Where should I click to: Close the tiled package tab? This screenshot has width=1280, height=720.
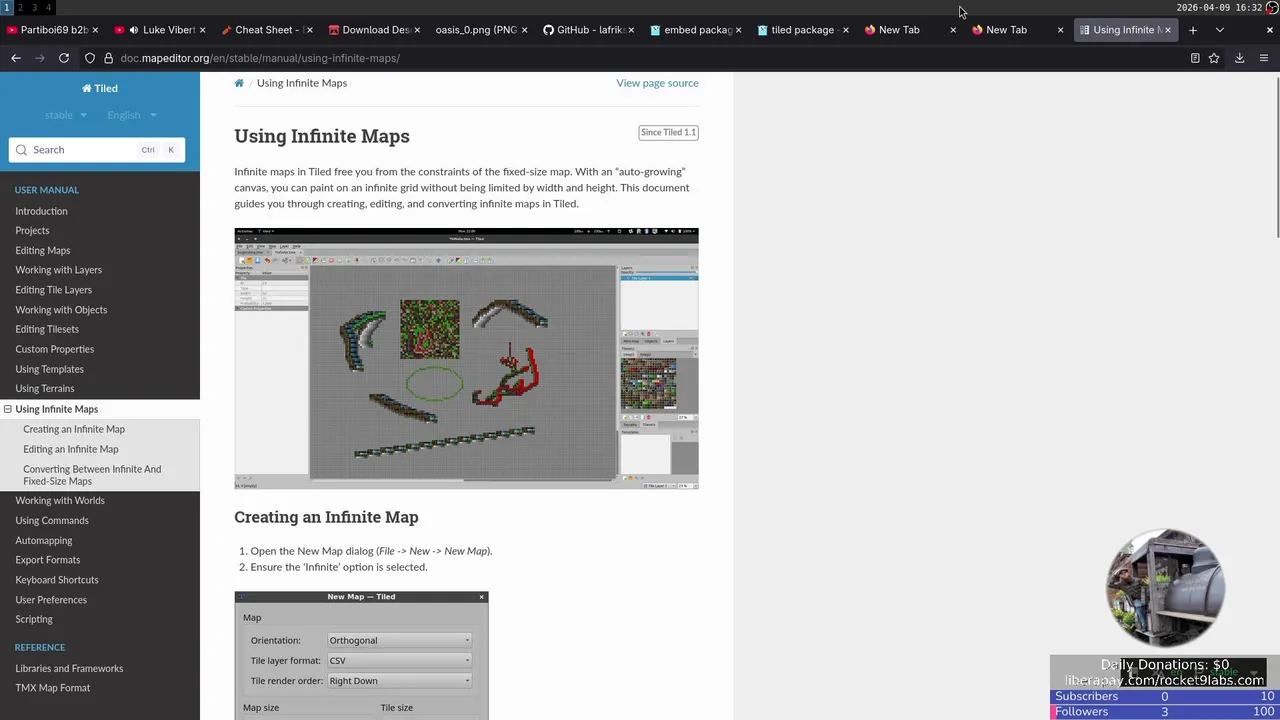[845, 30]
